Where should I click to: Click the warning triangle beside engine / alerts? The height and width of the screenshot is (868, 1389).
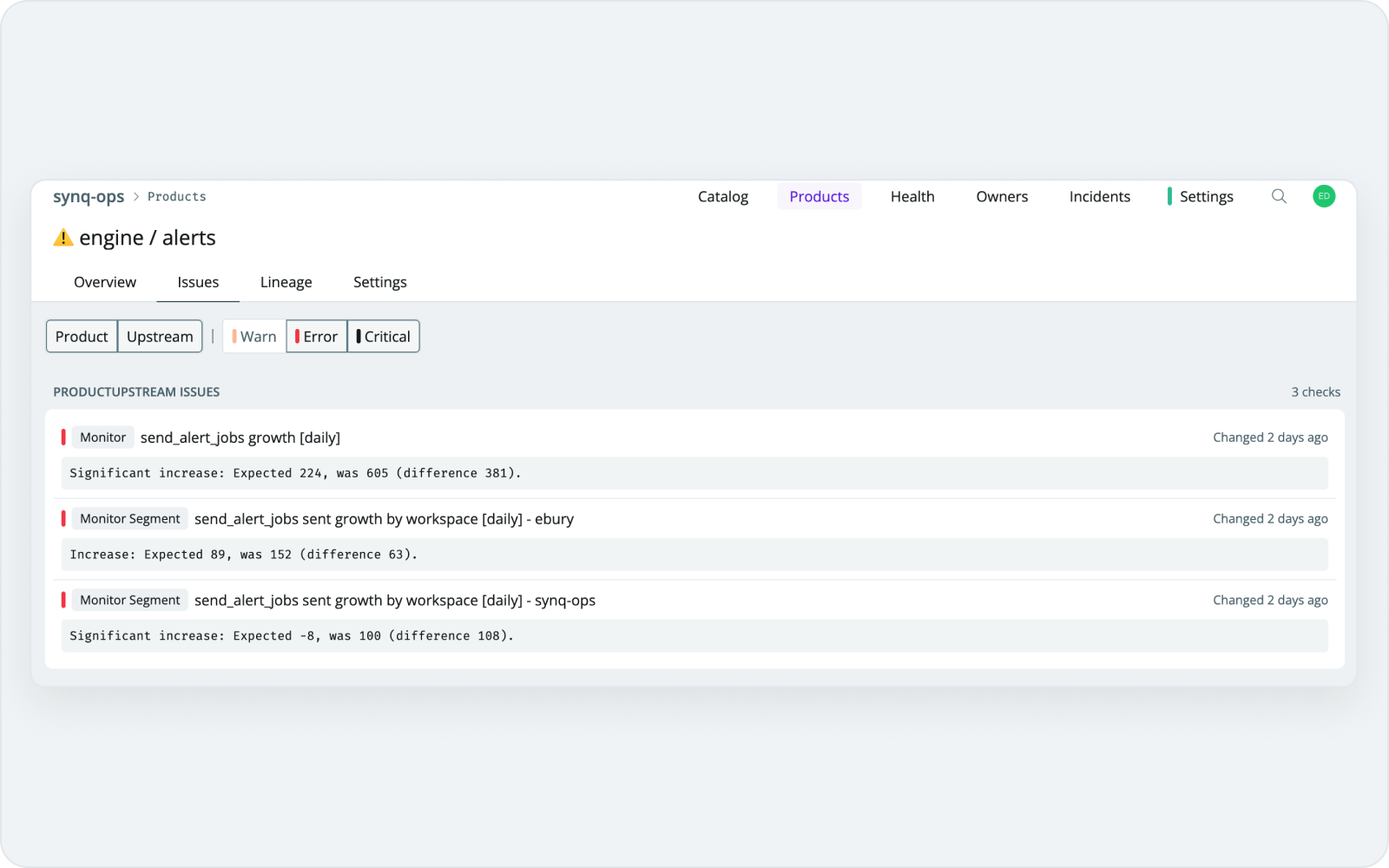tap(63, 236)
